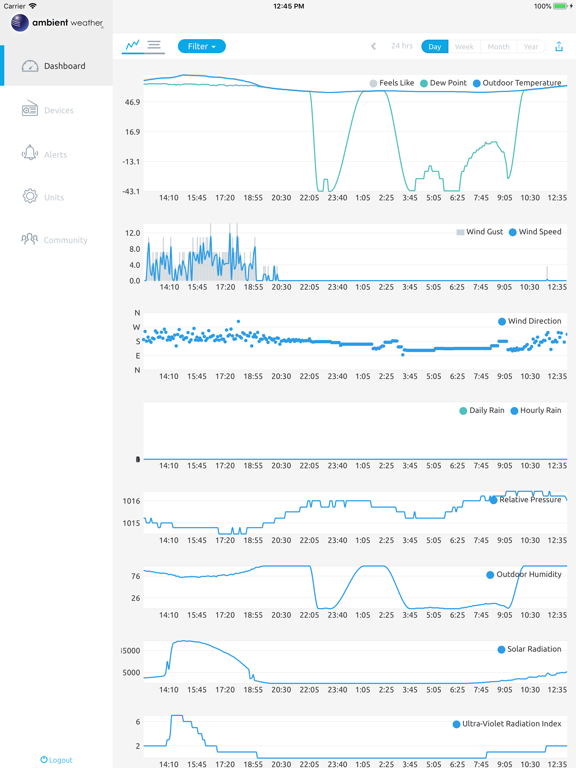Screen dimensions: 576x768
Task: Click the Logout power icon
Action: coord(44,759)
